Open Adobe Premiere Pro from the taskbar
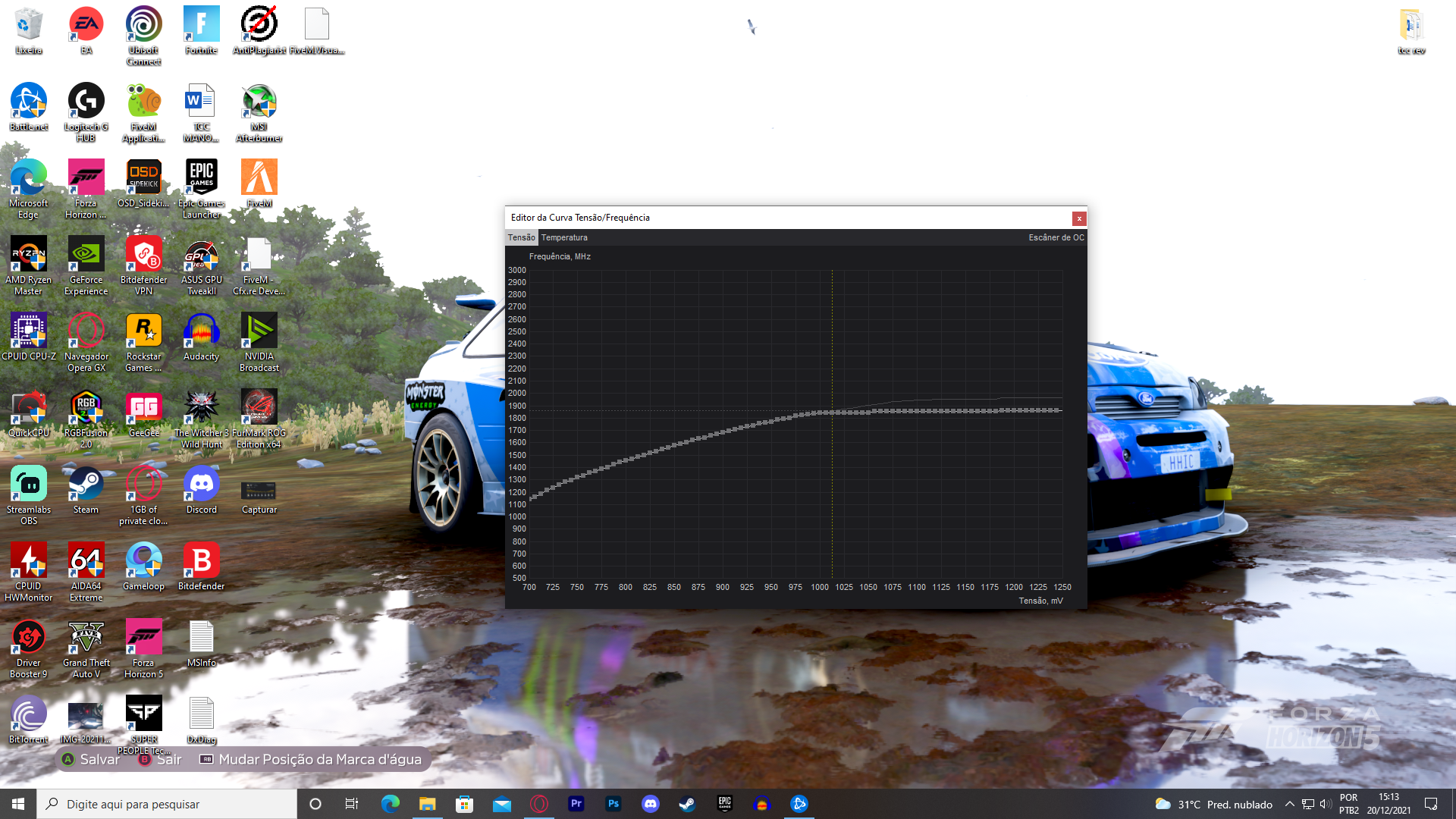 576,804
